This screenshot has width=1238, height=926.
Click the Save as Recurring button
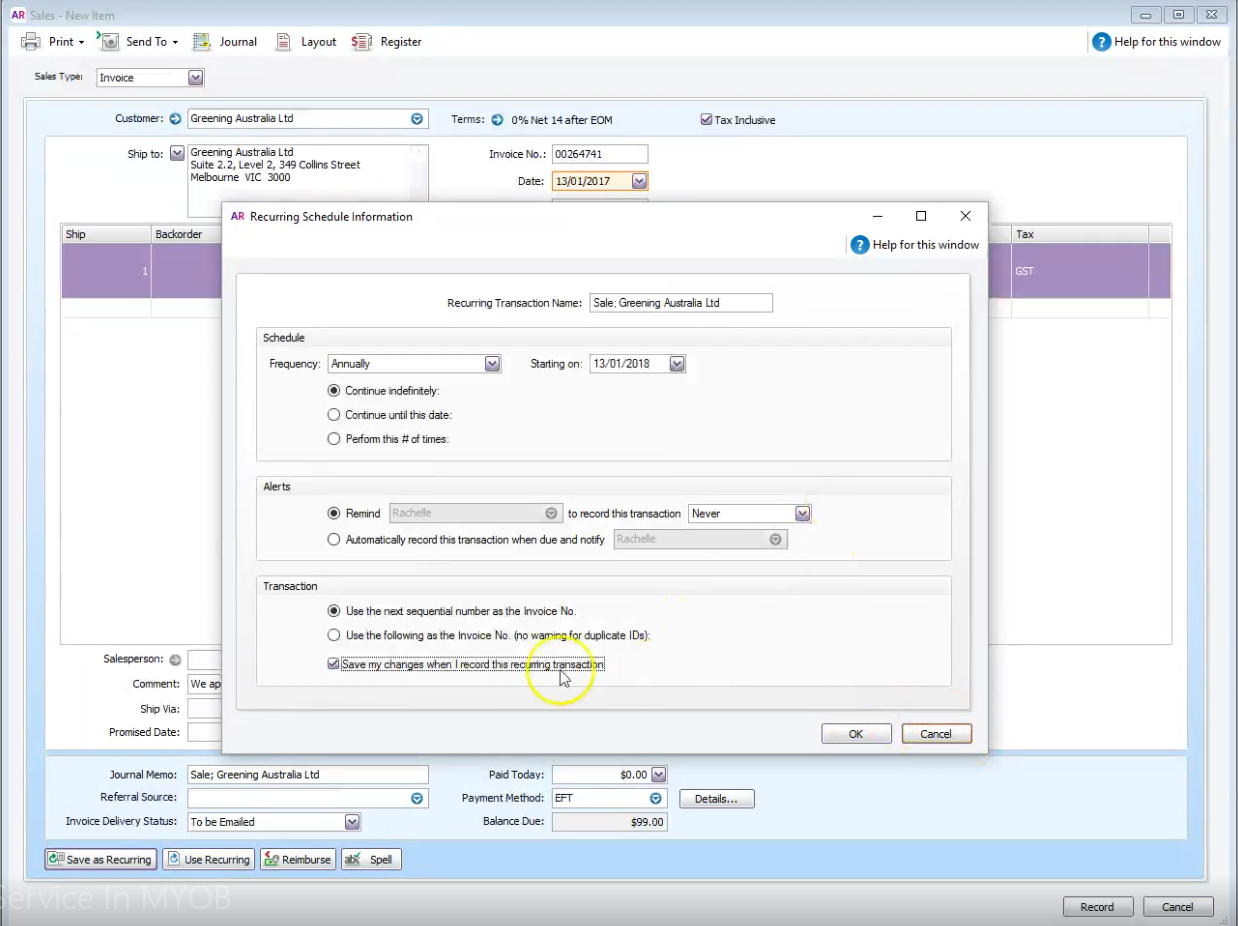(x=100, y=859)
